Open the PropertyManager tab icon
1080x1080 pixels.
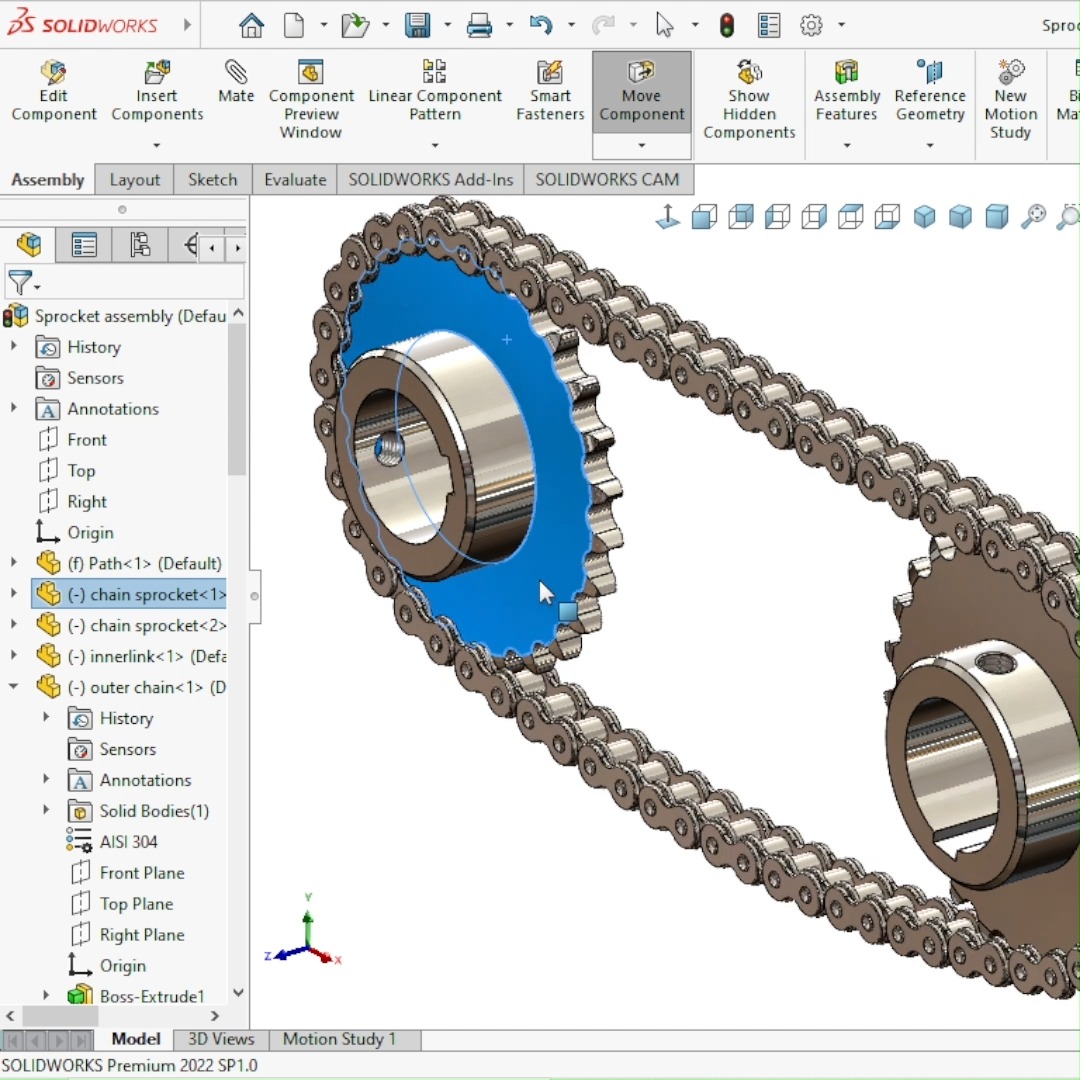point(84,245)
